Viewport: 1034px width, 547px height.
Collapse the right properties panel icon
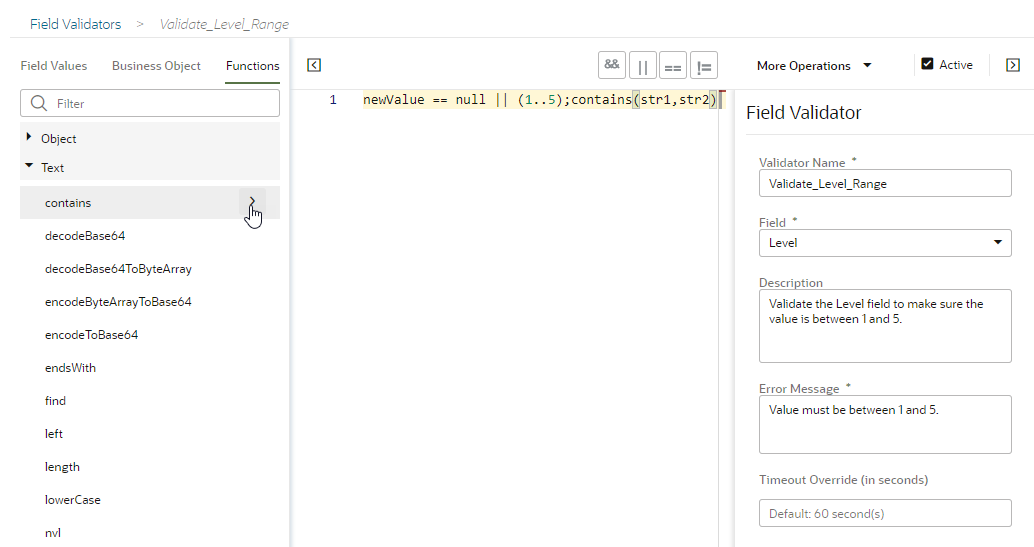pyautogui.click(x=1013, y=65)
